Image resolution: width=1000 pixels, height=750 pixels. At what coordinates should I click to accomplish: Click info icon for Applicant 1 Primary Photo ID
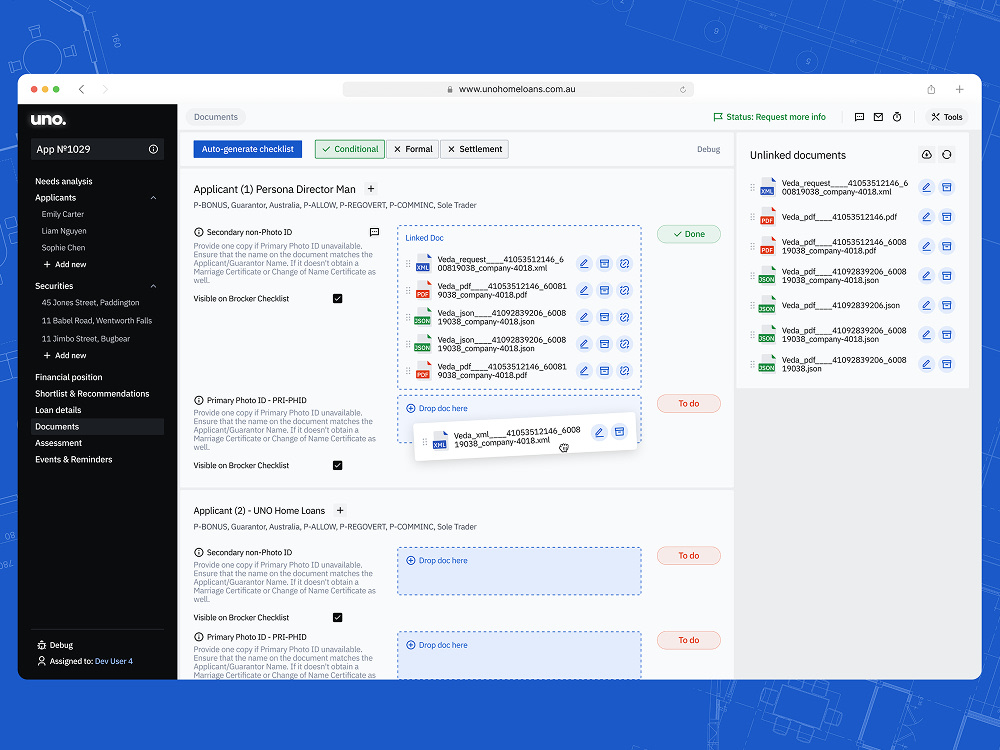(x=198, y=401)
